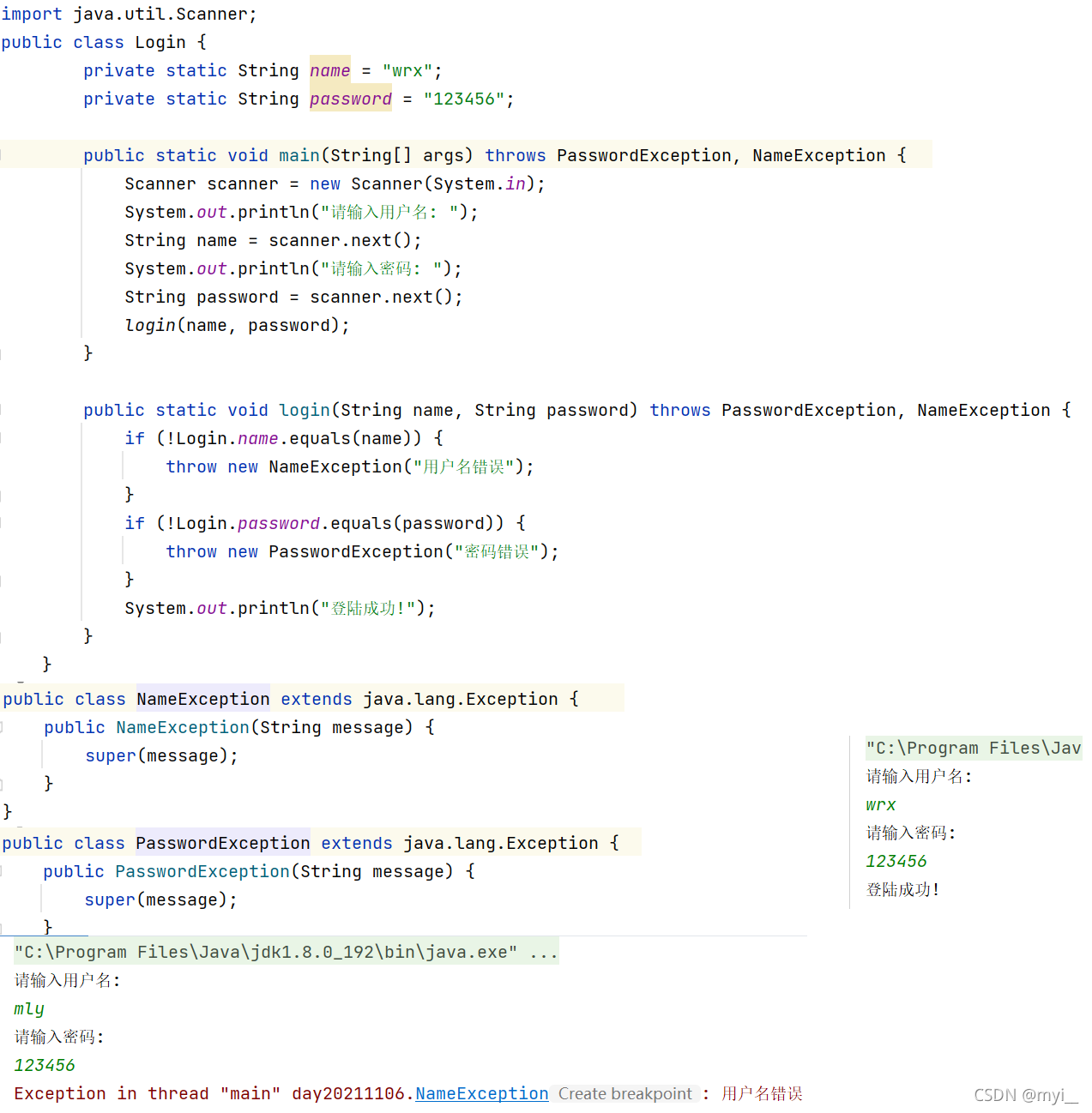Click the 'throw new NameException' statement

click(350, 466)
